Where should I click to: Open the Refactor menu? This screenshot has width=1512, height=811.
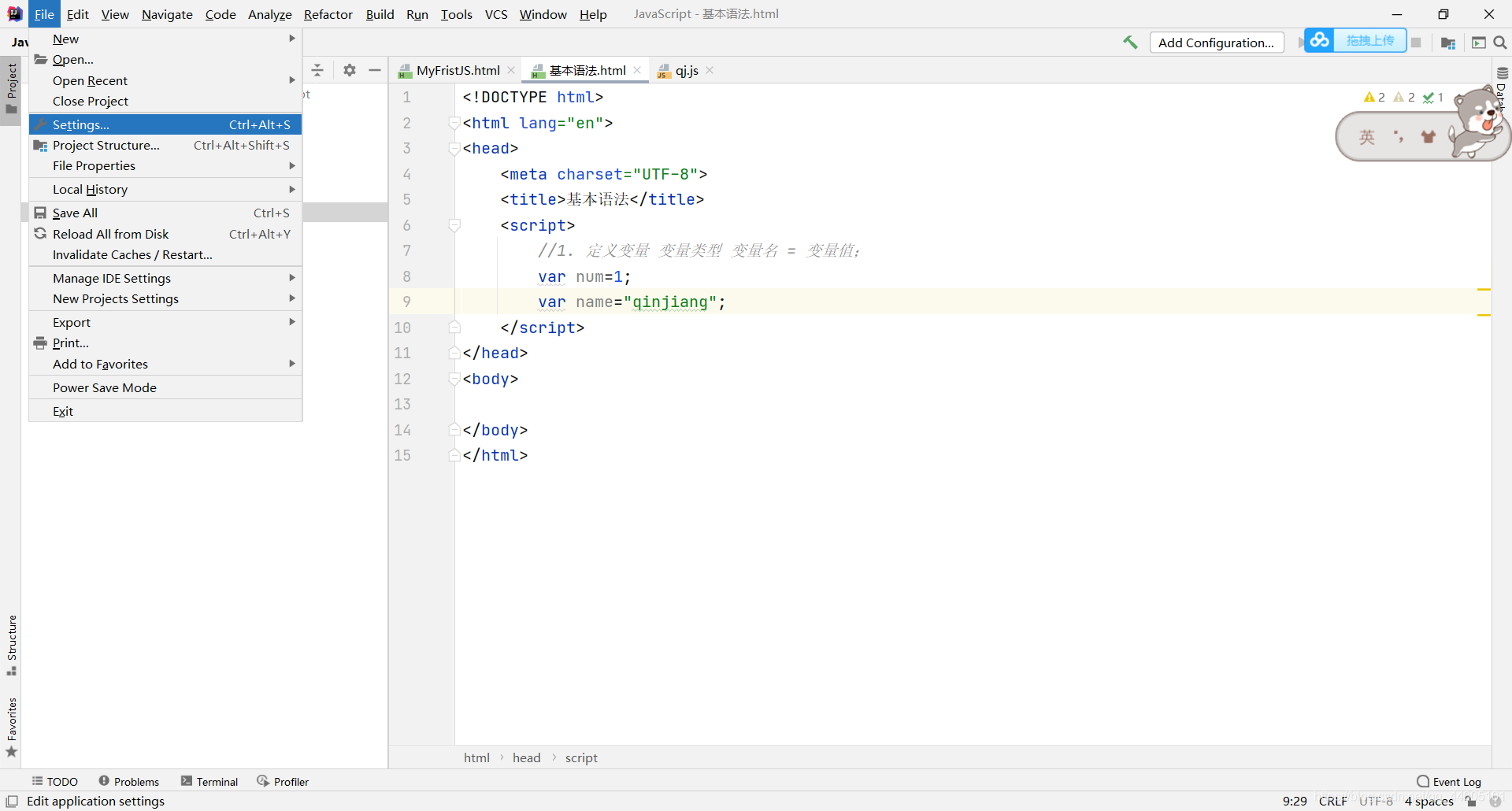click(x=328, y=14)
